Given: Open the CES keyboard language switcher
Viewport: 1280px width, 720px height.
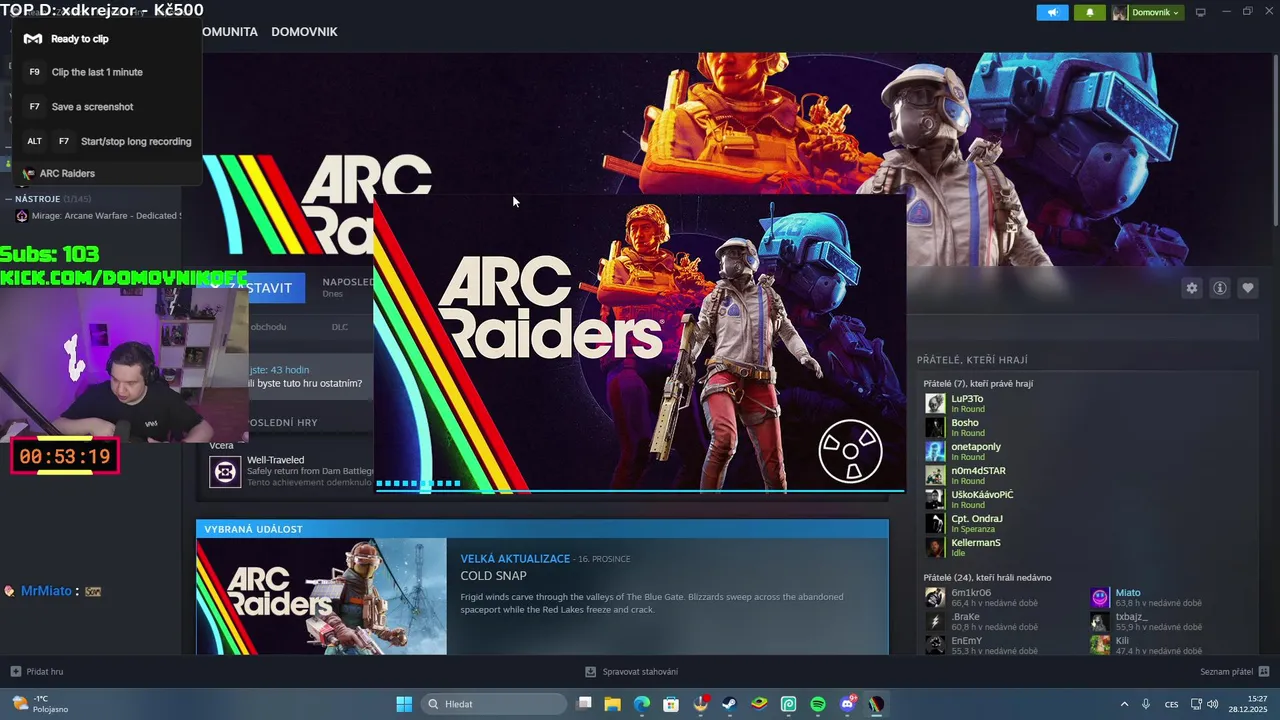Looking at the screenshot, I should [1171, 704].
